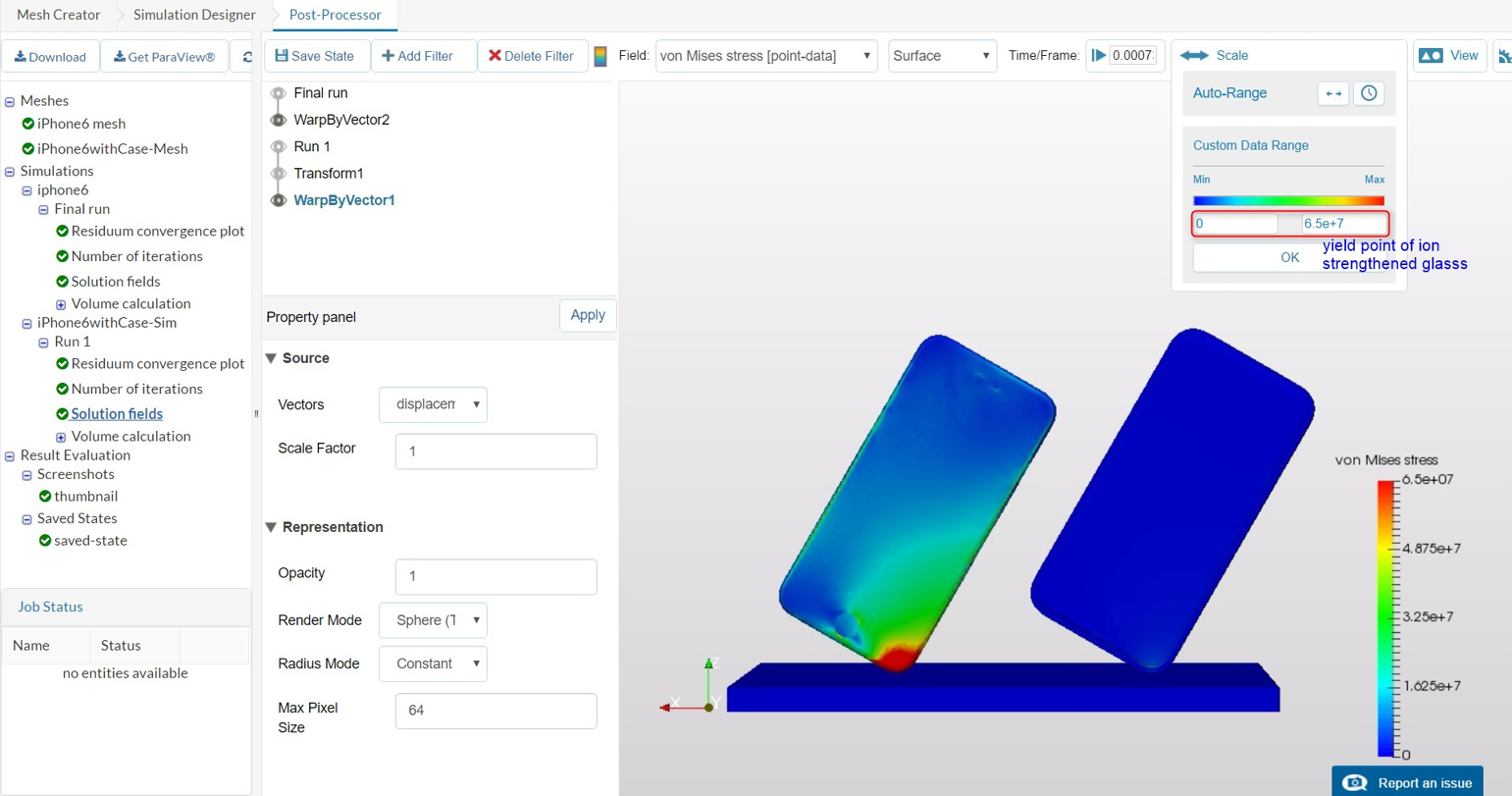Image resolution: width=1512 pixels, height=796 pixels.
Task: Click the camera icon in Report an issue
Action: (1355, 782)
